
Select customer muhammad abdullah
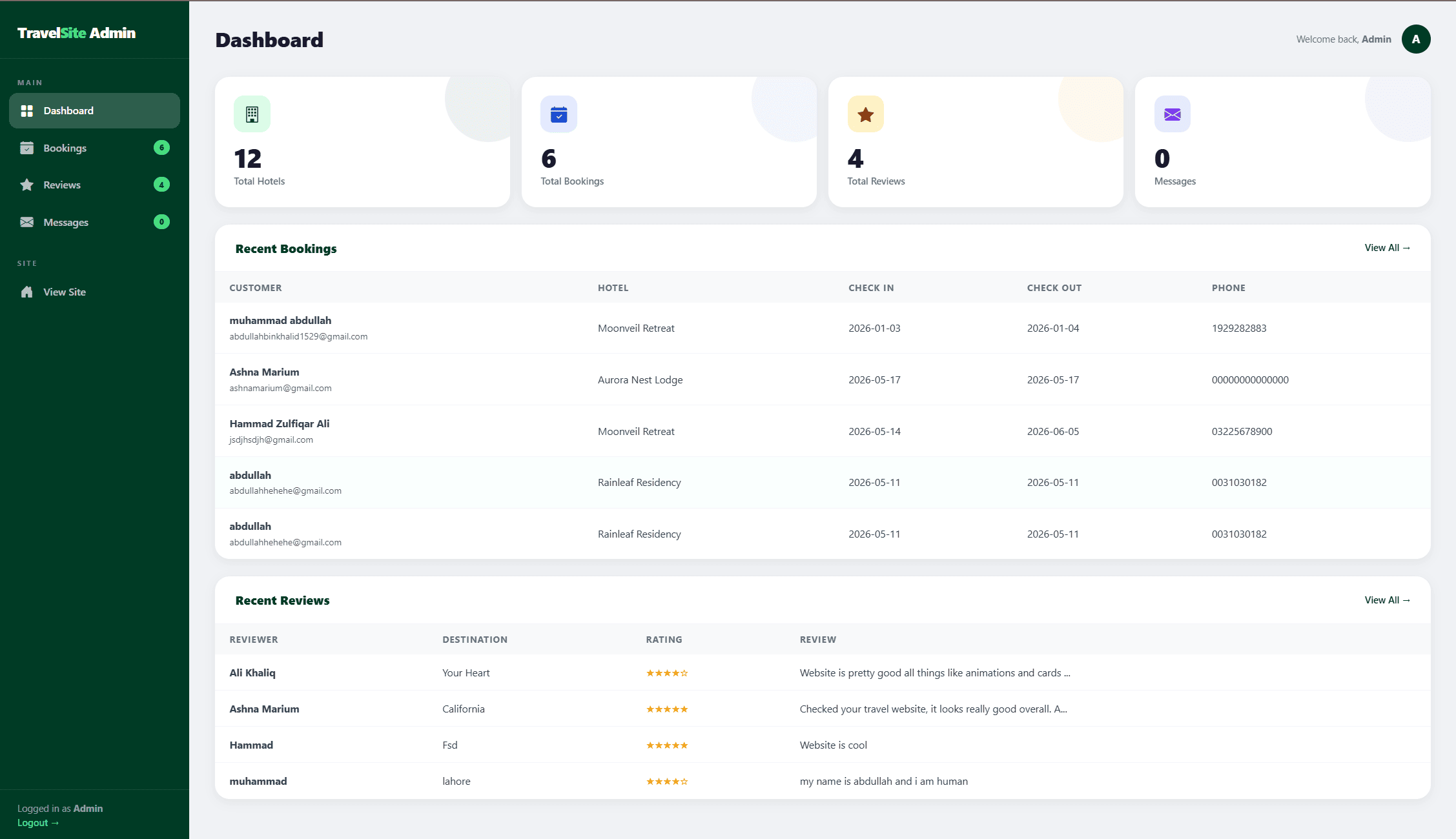280,320
